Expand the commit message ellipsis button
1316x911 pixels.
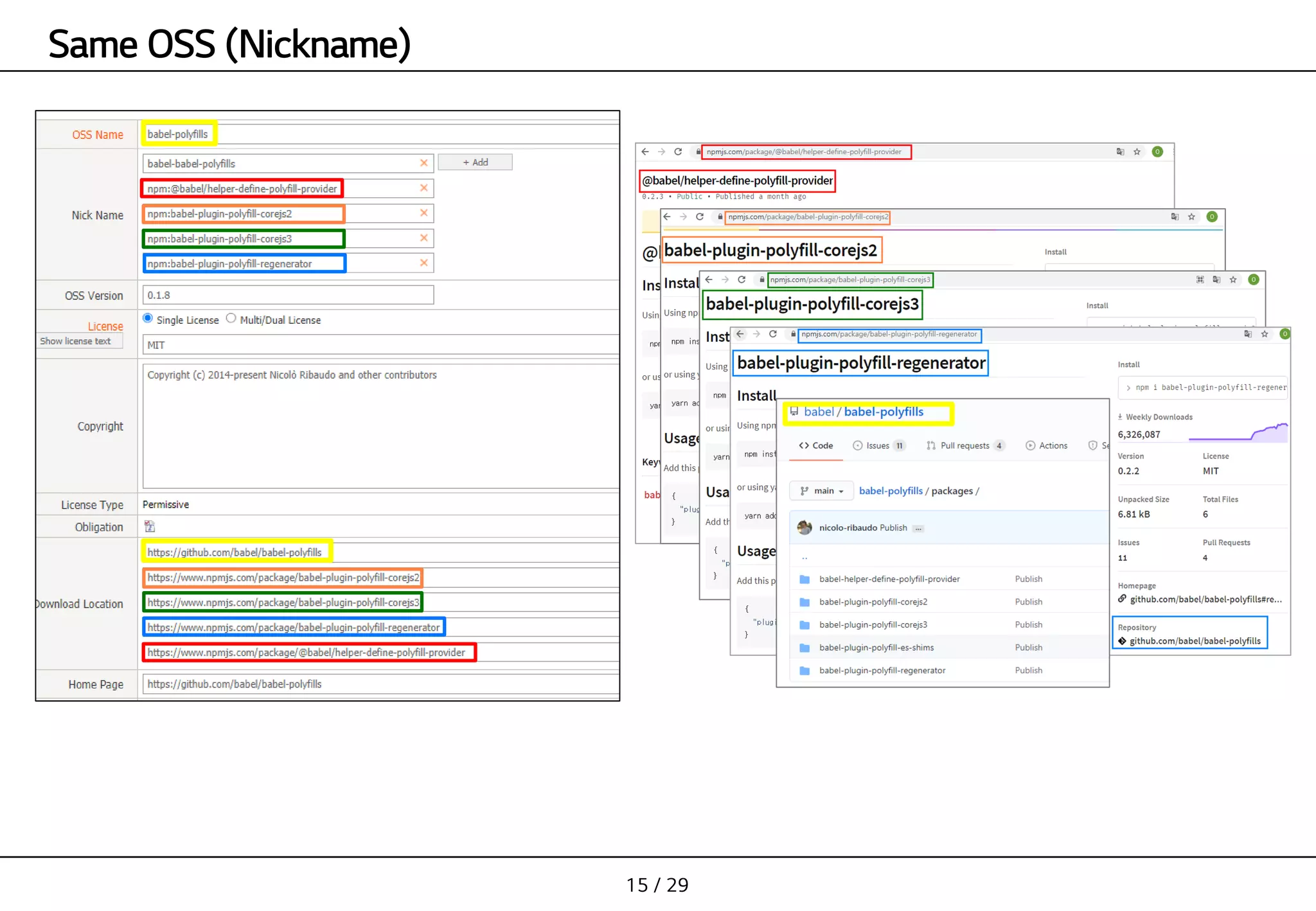[918, 528]
